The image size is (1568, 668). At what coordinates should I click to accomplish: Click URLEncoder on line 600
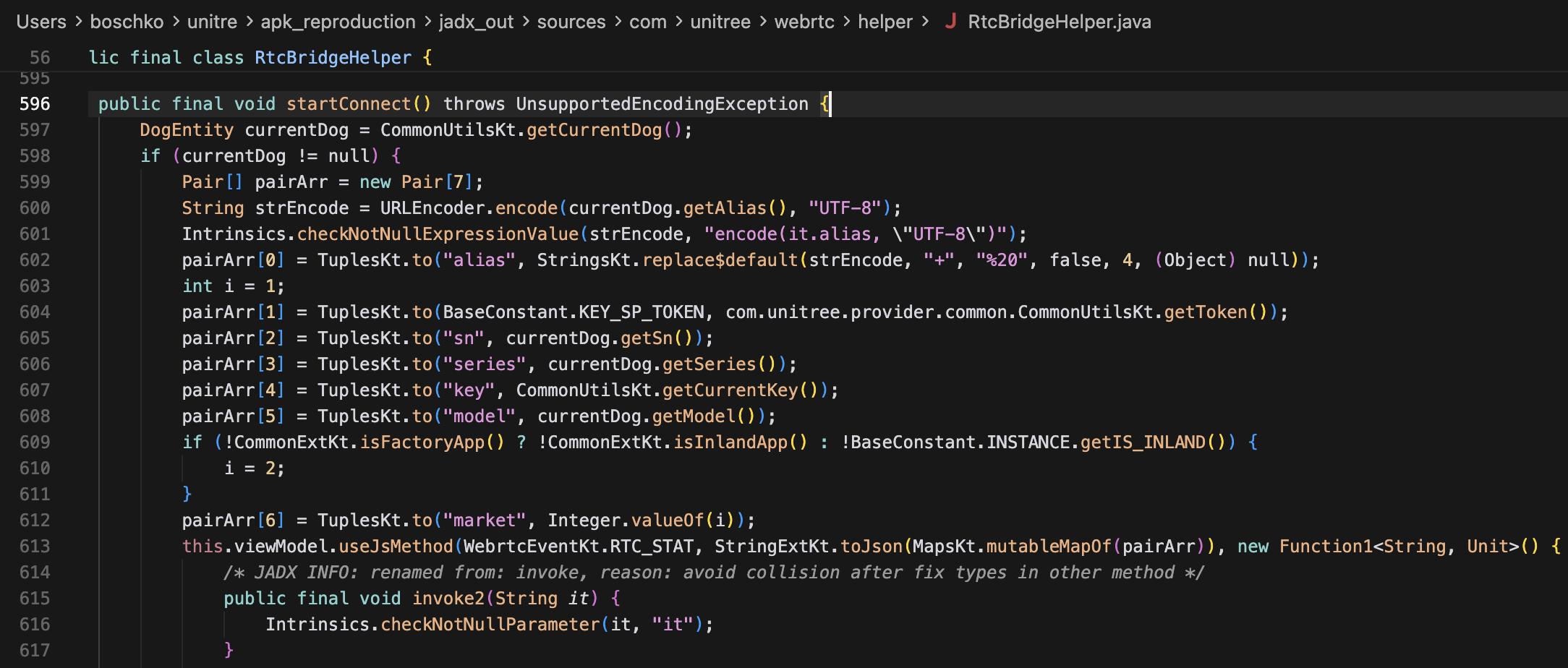coord(433,208)
